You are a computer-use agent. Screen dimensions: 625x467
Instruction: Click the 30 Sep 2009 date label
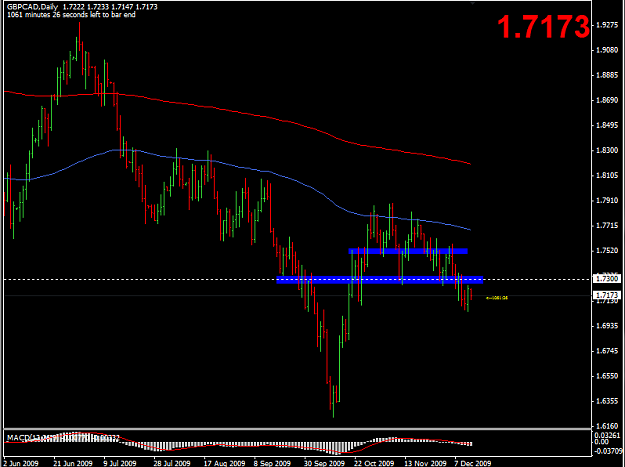coord(324,463)
